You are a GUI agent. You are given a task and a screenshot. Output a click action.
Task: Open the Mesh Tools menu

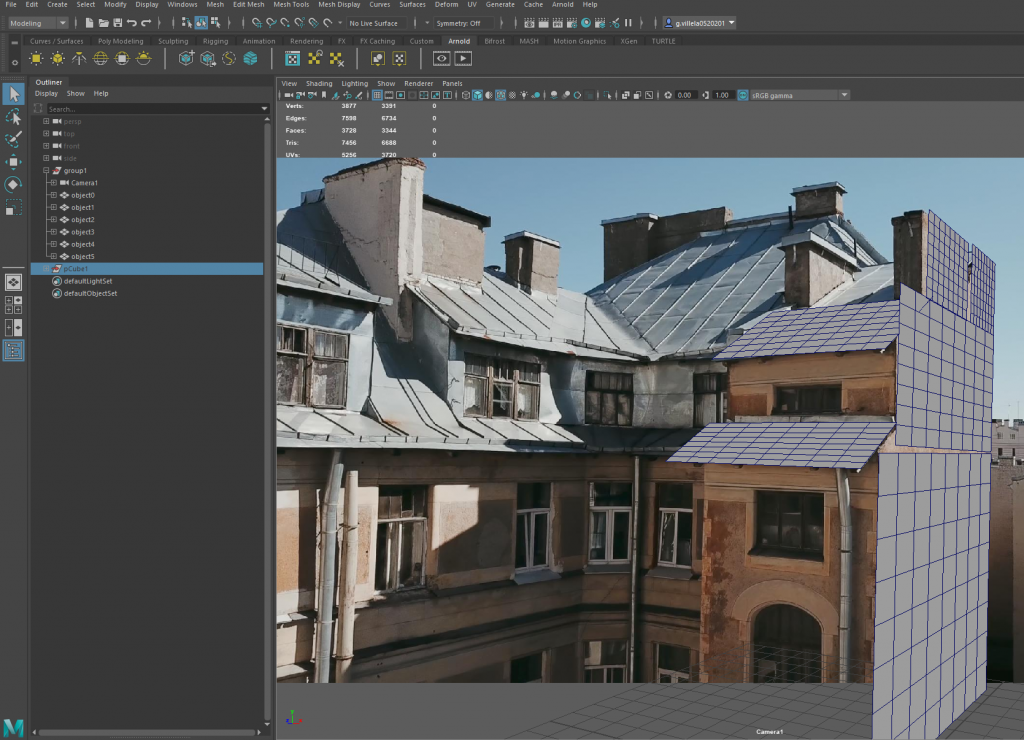click(291, 5)
